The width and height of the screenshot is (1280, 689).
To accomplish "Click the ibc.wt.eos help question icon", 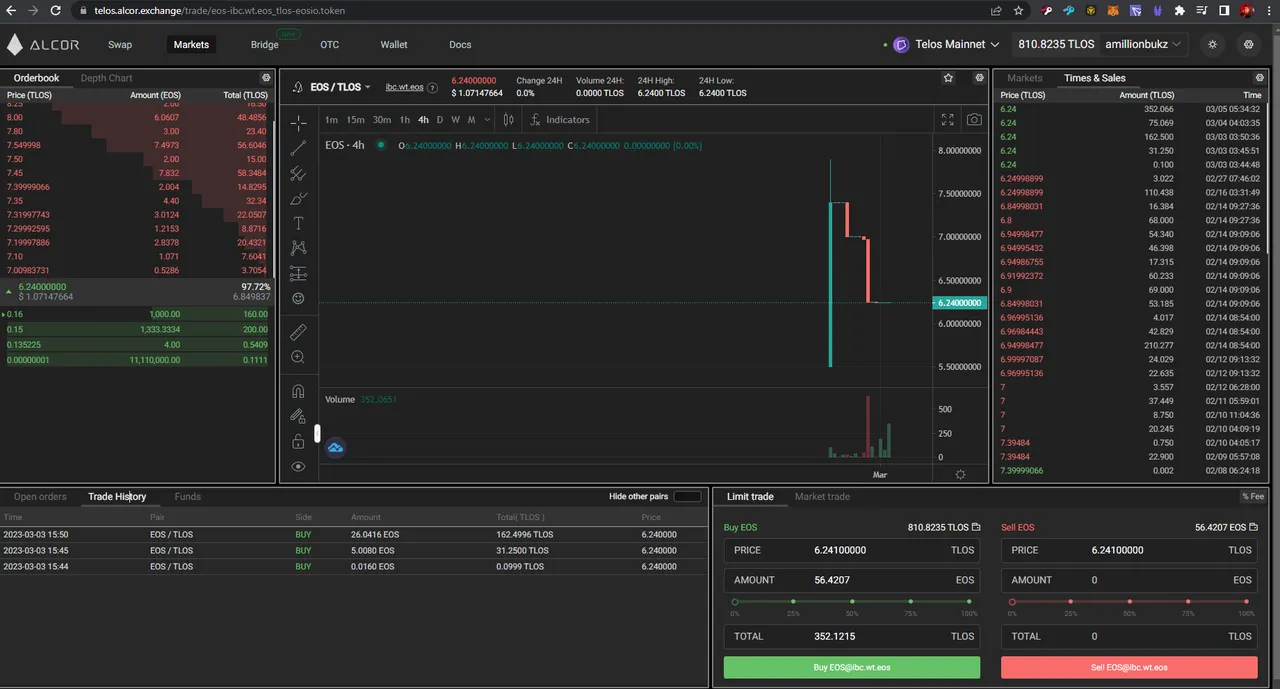I will pos(432,87).
